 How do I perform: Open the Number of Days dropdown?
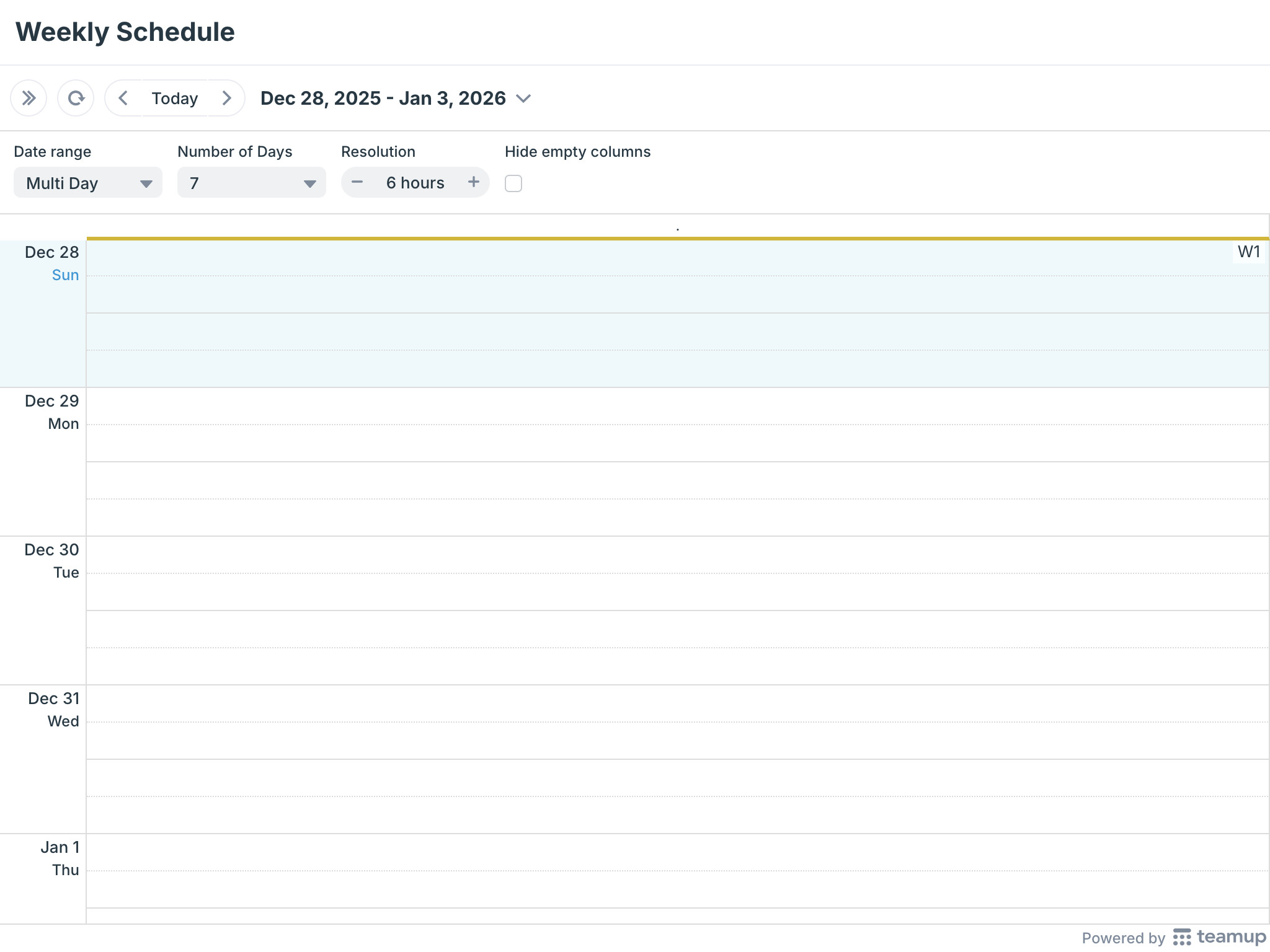click(x=251, y=183)
